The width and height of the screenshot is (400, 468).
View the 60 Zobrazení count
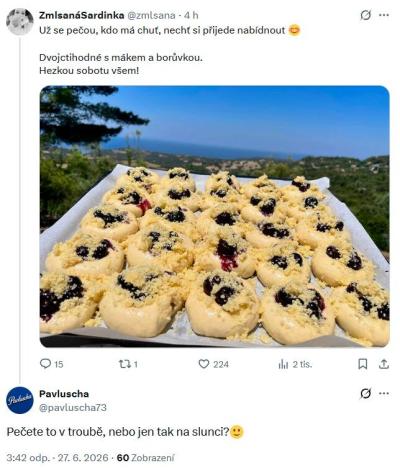[x=145, y=458]
